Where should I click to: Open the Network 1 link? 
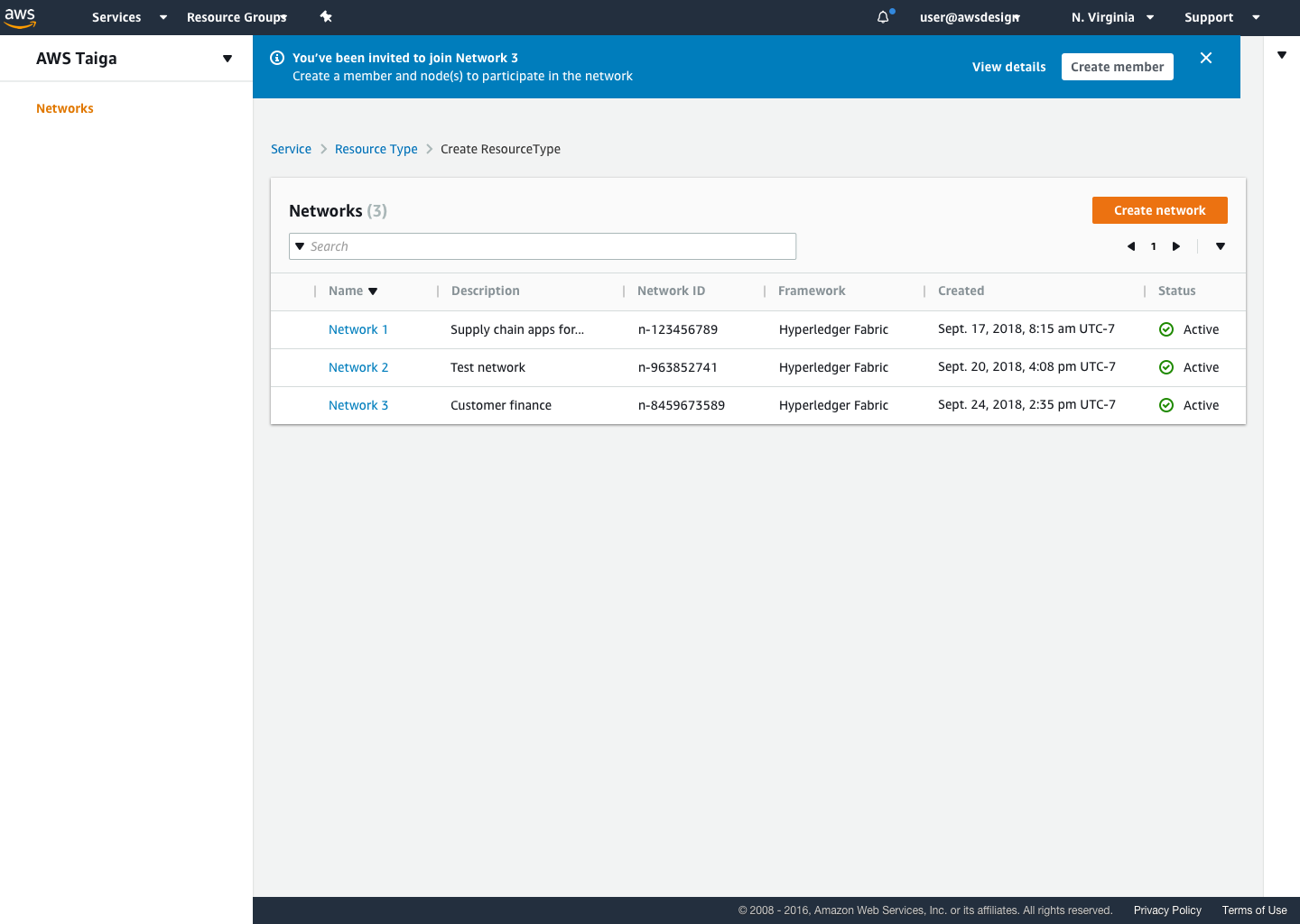[x=358, y=329]
